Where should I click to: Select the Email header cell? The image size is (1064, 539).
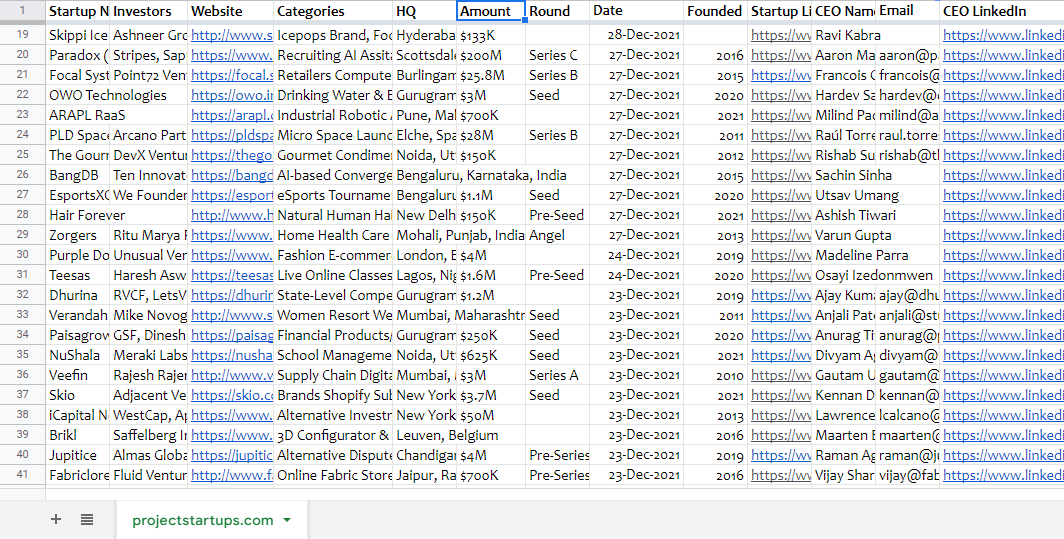pyautogui.click(x=908, y=11)
